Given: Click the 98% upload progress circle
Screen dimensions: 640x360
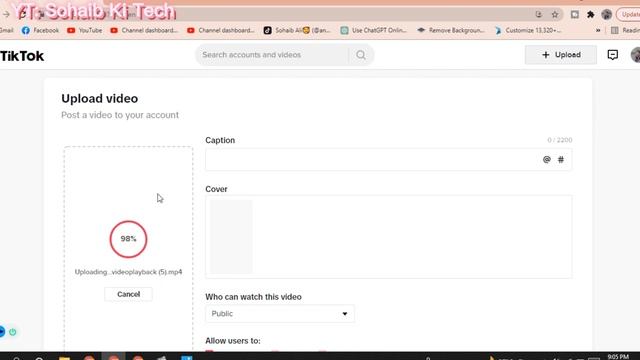Looking at the screenshot, I should pos(128,239).
